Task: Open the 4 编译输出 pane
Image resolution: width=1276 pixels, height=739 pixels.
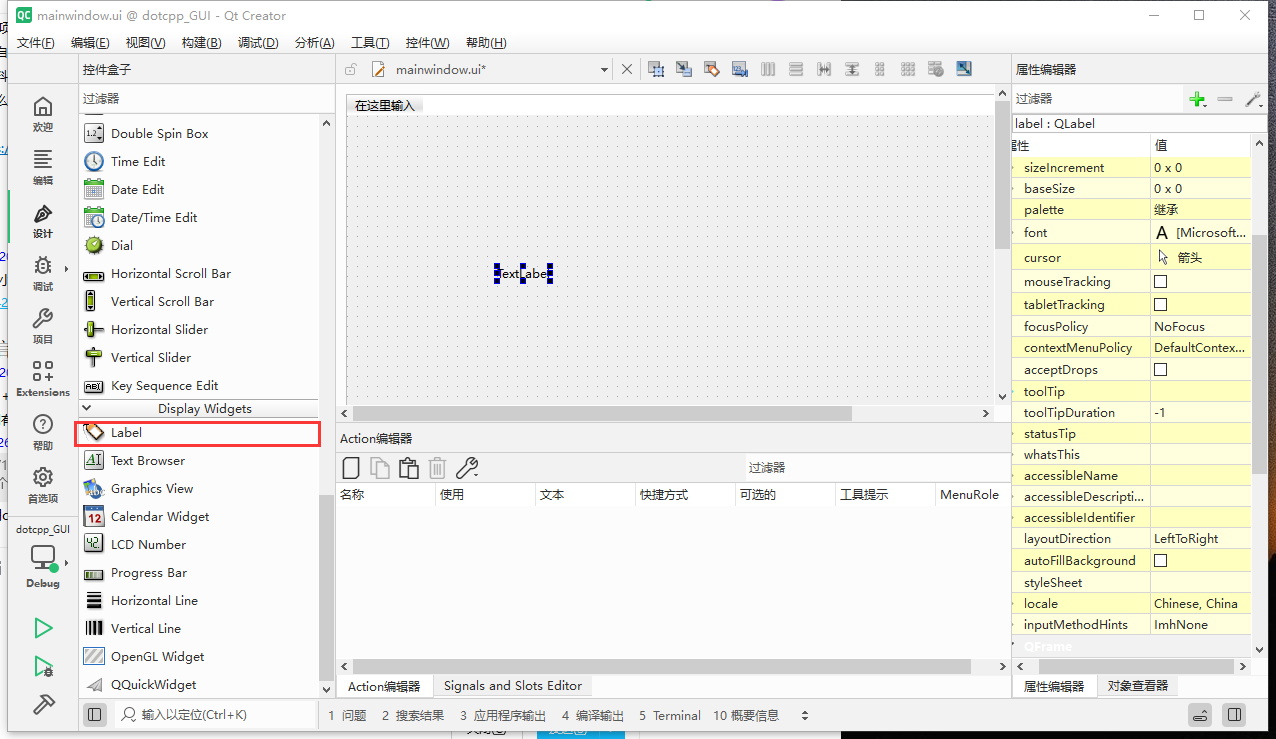Action: point(593,716)
